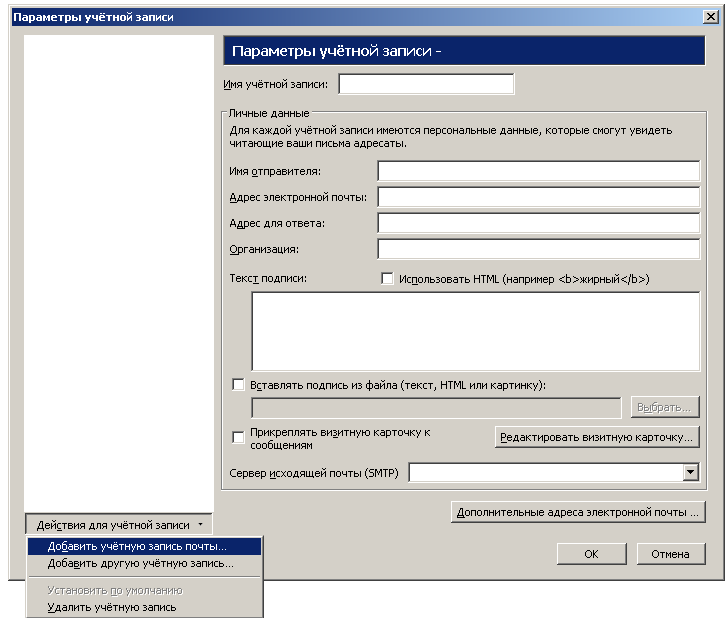Confirm with the OK button
The width and height of the screenshot is (728, 618).
pos(592,554)
